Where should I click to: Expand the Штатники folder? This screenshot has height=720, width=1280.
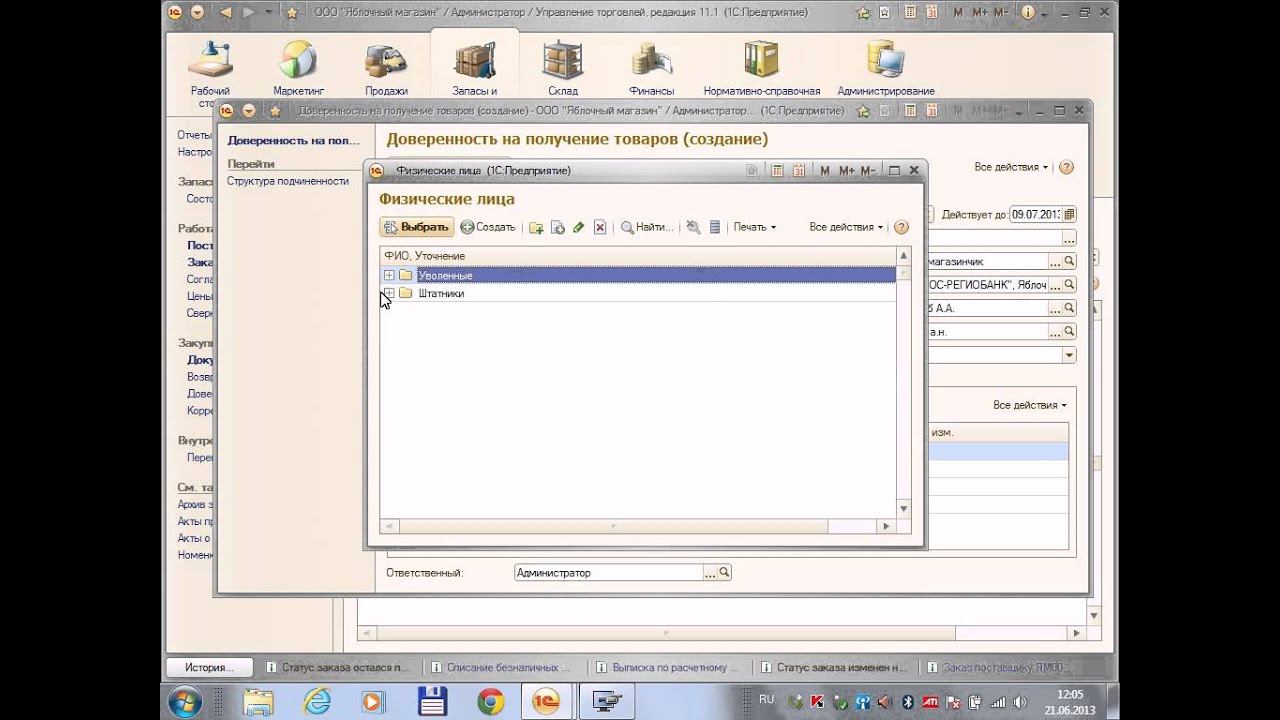[389, 293]
